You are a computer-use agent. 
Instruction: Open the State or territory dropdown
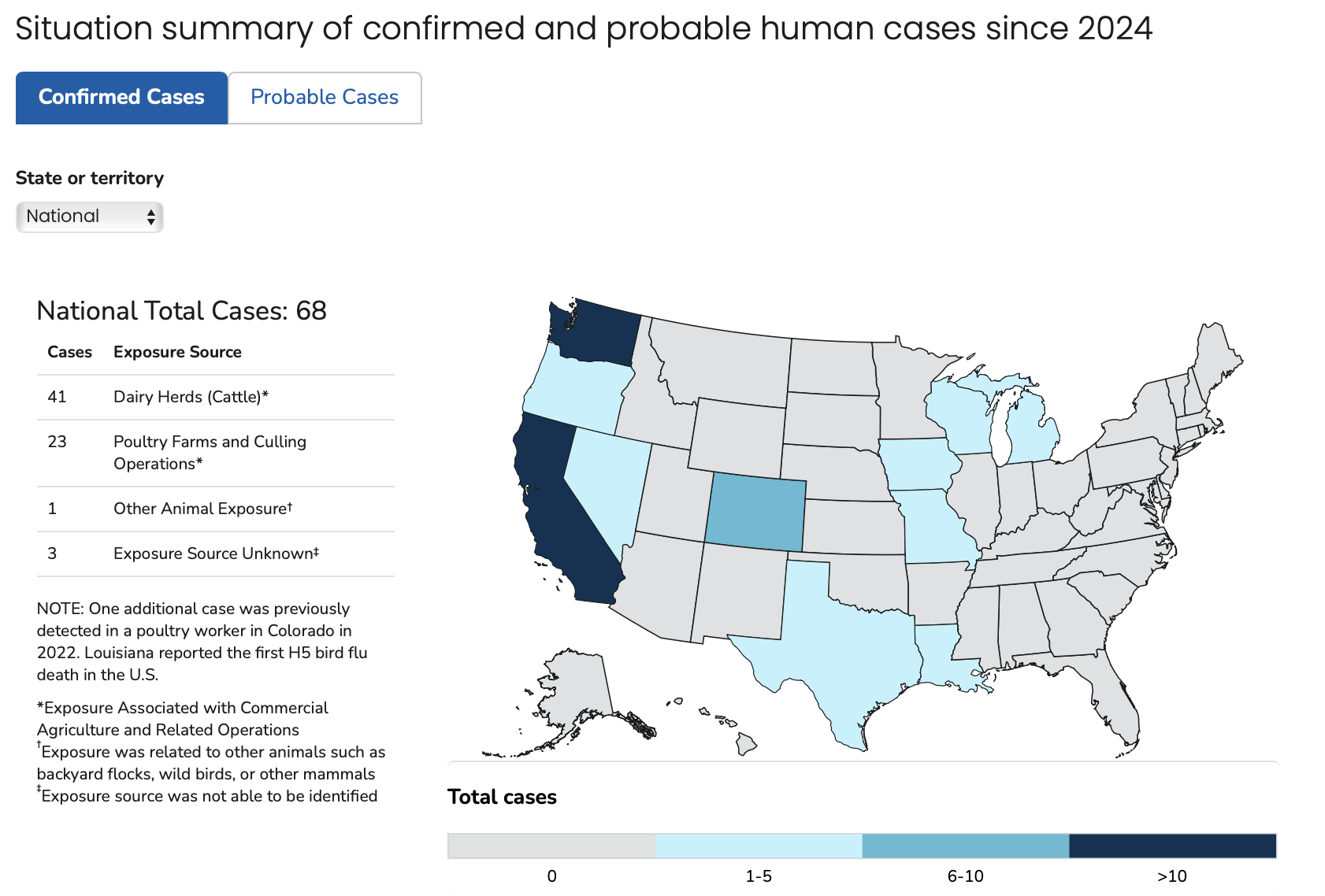(89, 217)
